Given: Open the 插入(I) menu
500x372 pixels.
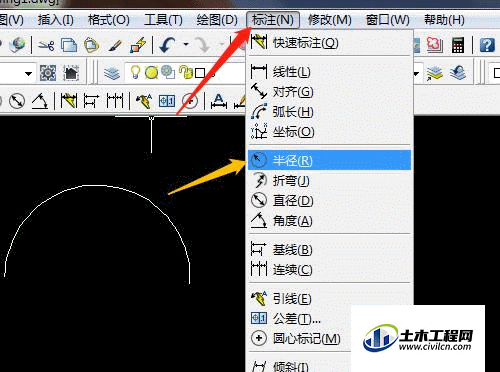Looking at the screenshot, I should [56, 20].
